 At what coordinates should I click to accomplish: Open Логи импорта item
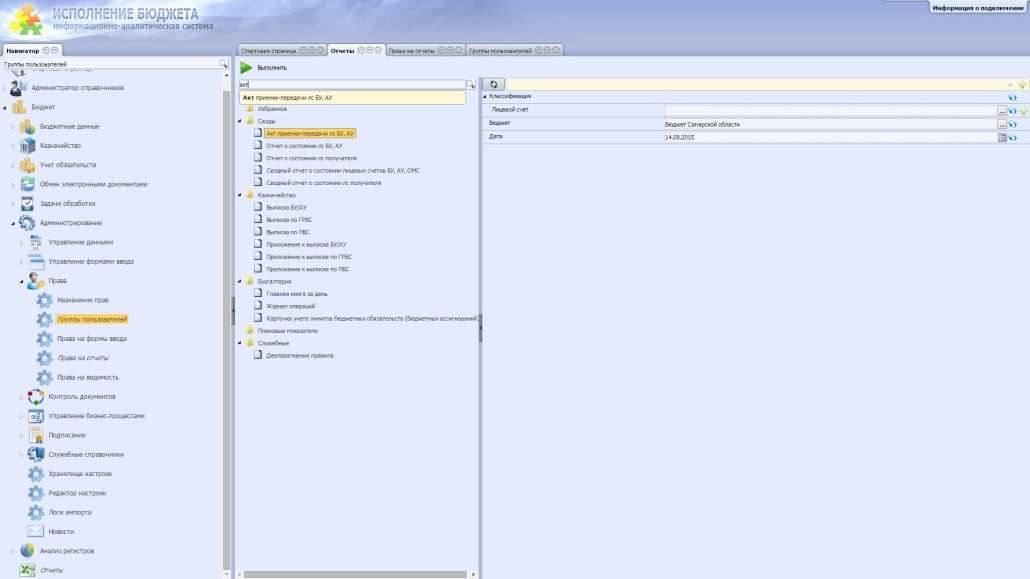[x=70, y=512]
